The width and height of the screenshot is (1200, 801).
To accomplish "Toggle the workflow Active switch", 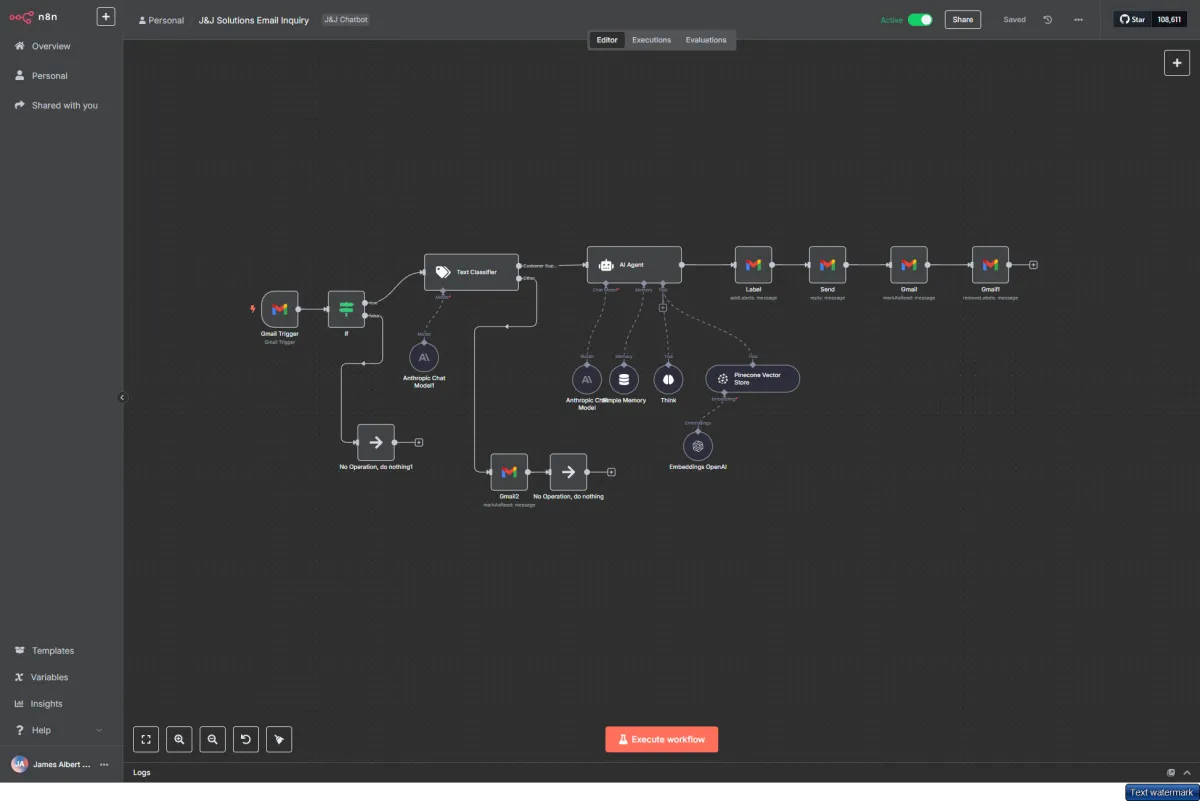I will pyautogui.click(x=919, y=20).
